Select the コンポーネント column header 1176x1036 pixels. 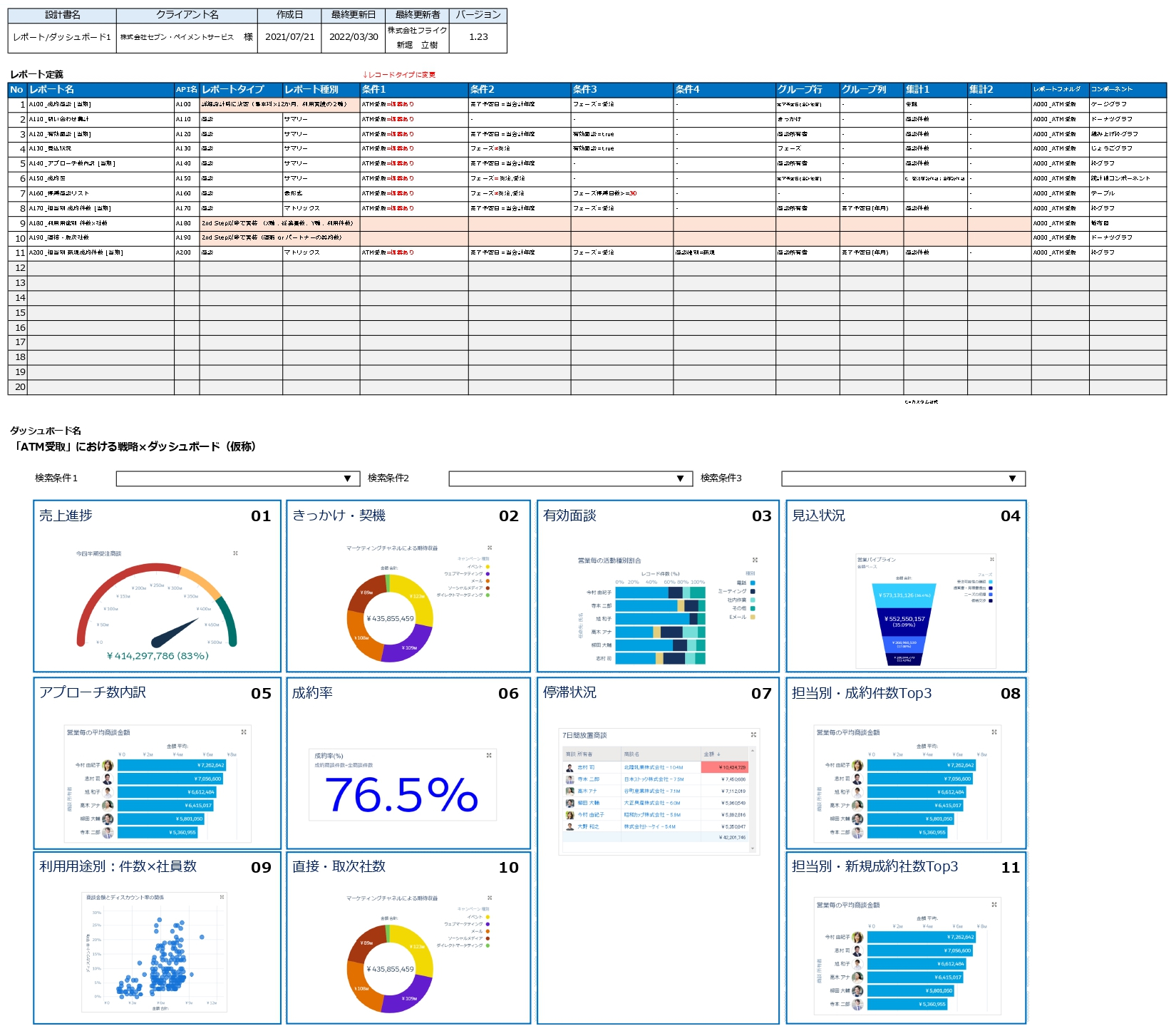click(x=1128, y=90)
